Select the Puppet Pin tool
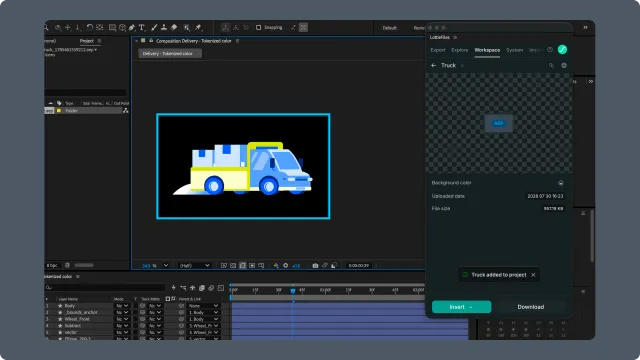640x360 pixels. click(198, 27)
